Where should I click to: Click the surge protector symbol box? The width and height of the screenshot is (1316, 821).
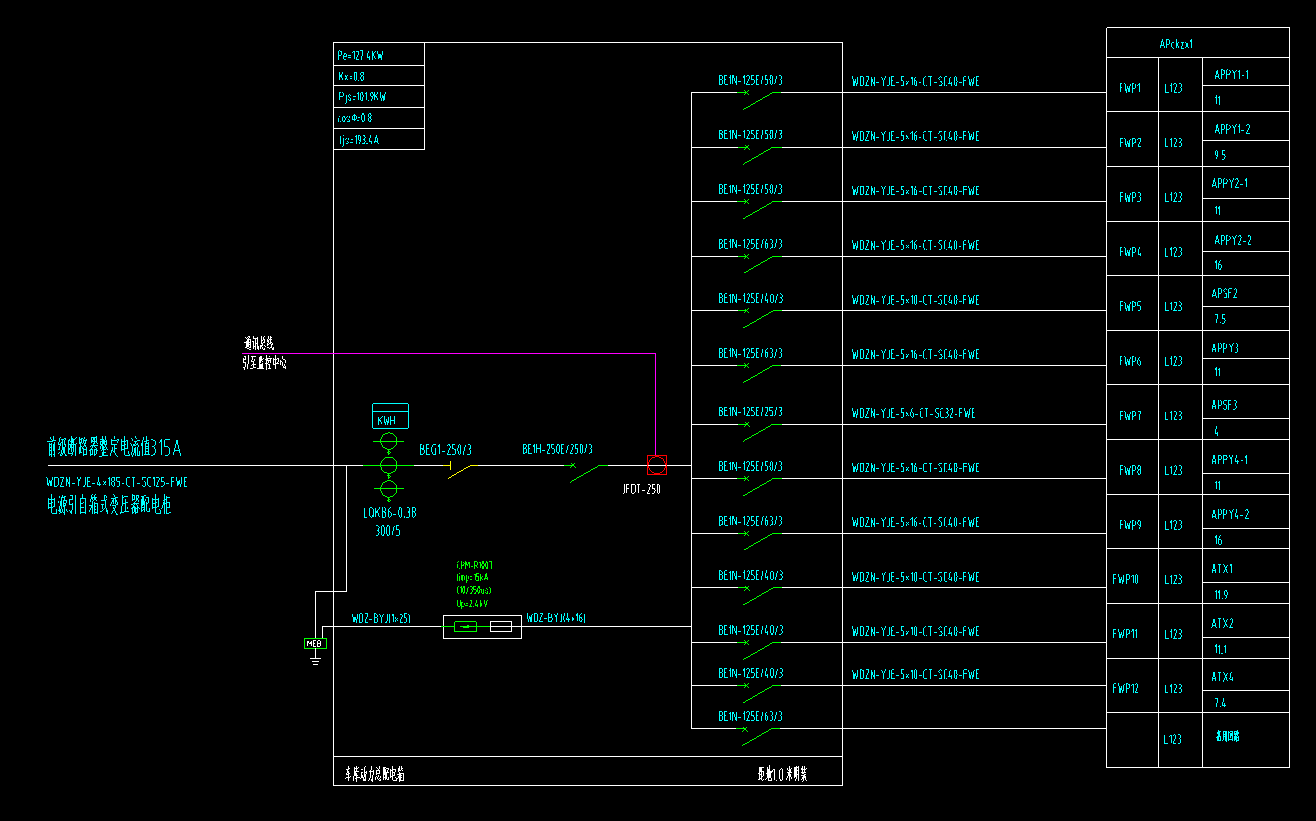482,627
